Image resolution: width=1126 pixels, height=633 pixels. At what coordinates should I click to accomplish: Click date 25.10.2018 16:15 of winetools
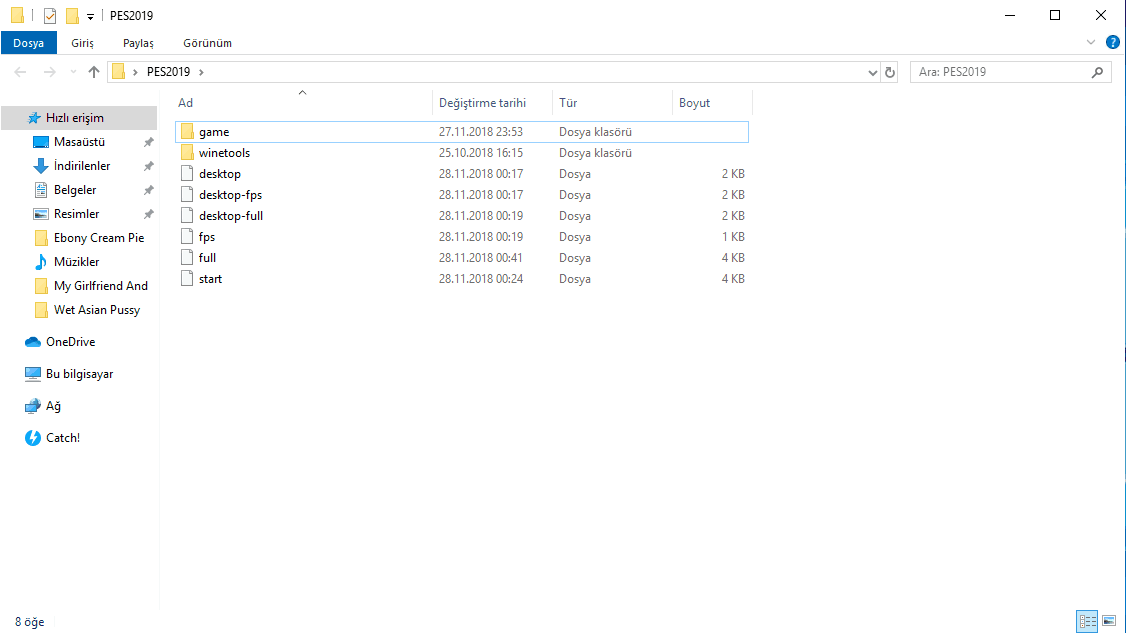tap(480, 152)
